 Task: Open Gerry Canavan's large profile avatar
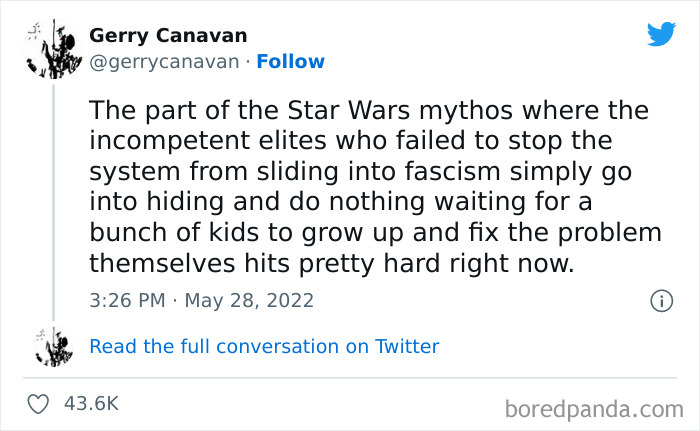click(x=53, y=49)
